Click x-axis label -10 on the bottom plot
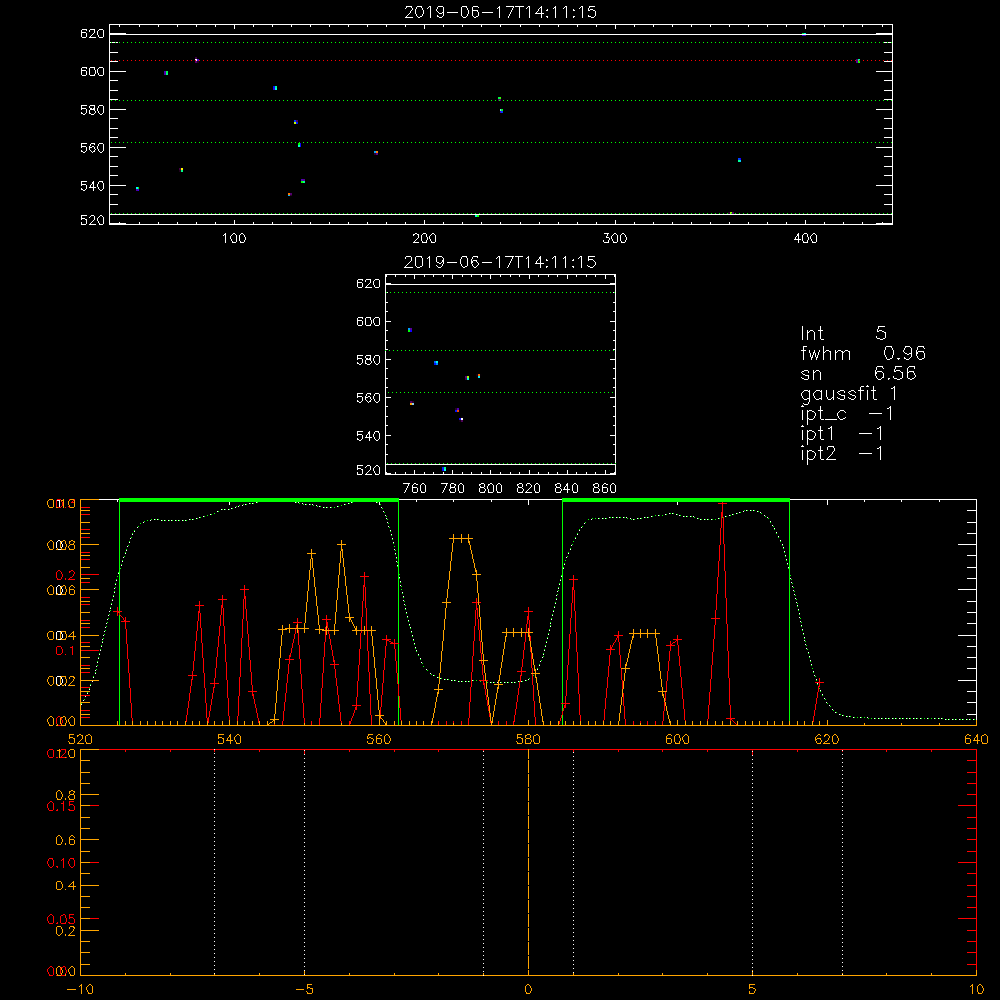Screen dimensions: 1000x1000 [80, 990]
